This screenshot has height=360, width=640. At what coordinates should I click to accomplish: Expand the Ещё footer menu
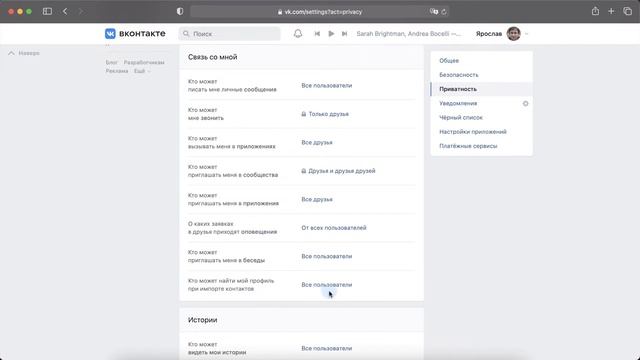[142, 71]
